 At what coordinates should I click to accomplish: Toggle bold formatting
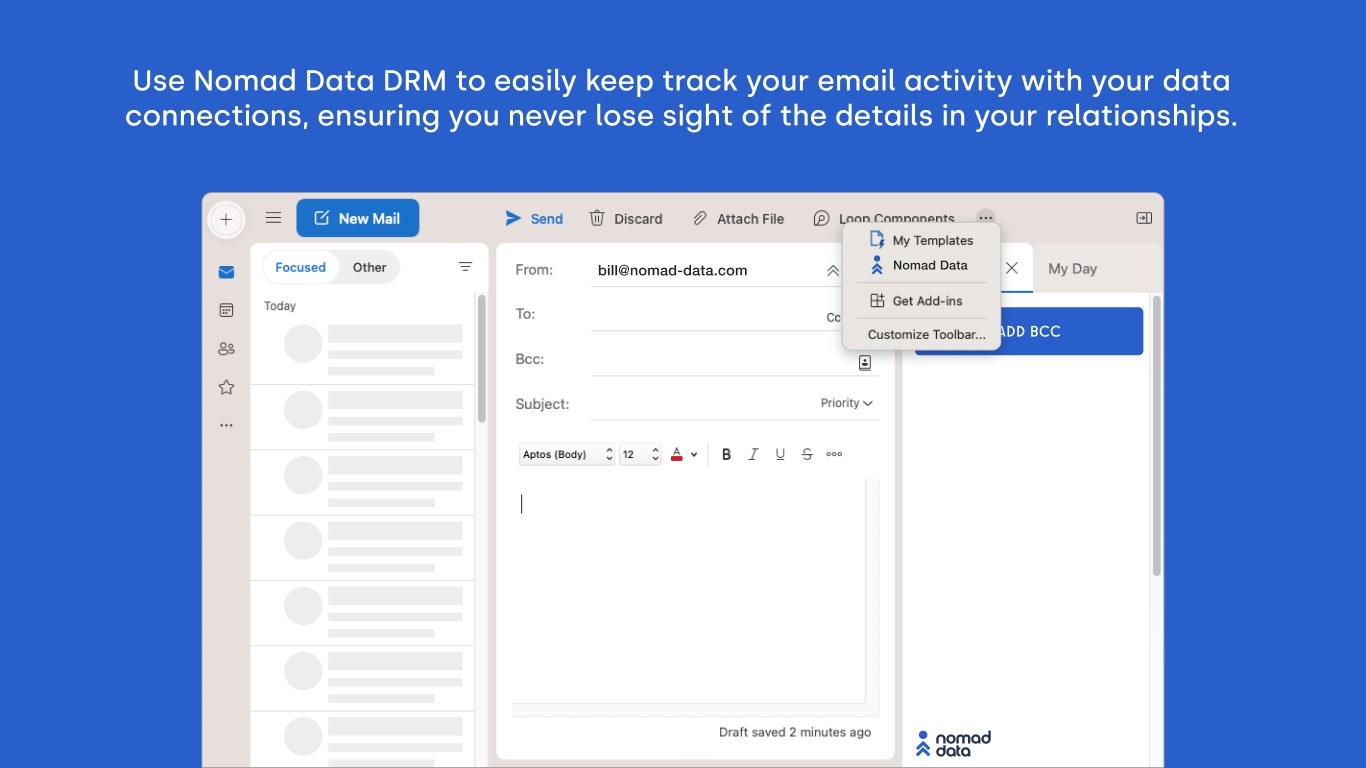[726, 454]
